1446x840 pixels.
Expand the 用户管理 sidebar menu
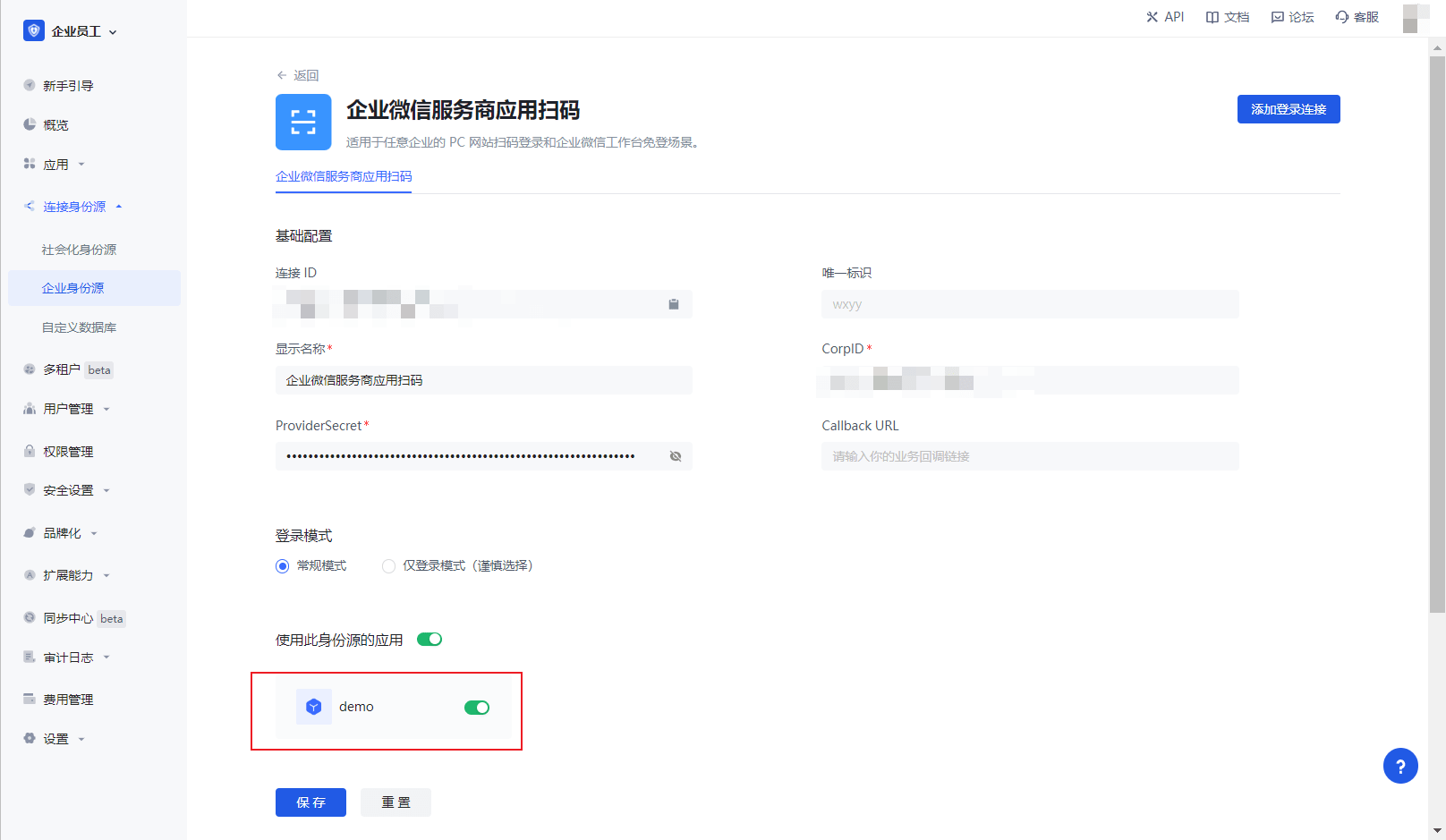click(69, 409)
